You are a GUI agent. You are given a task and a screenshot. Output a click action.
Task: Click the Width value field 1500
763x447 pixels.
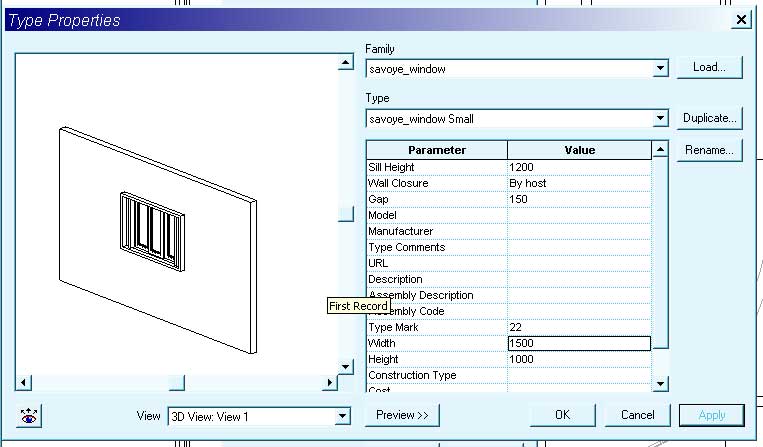(x=579, y=343)
